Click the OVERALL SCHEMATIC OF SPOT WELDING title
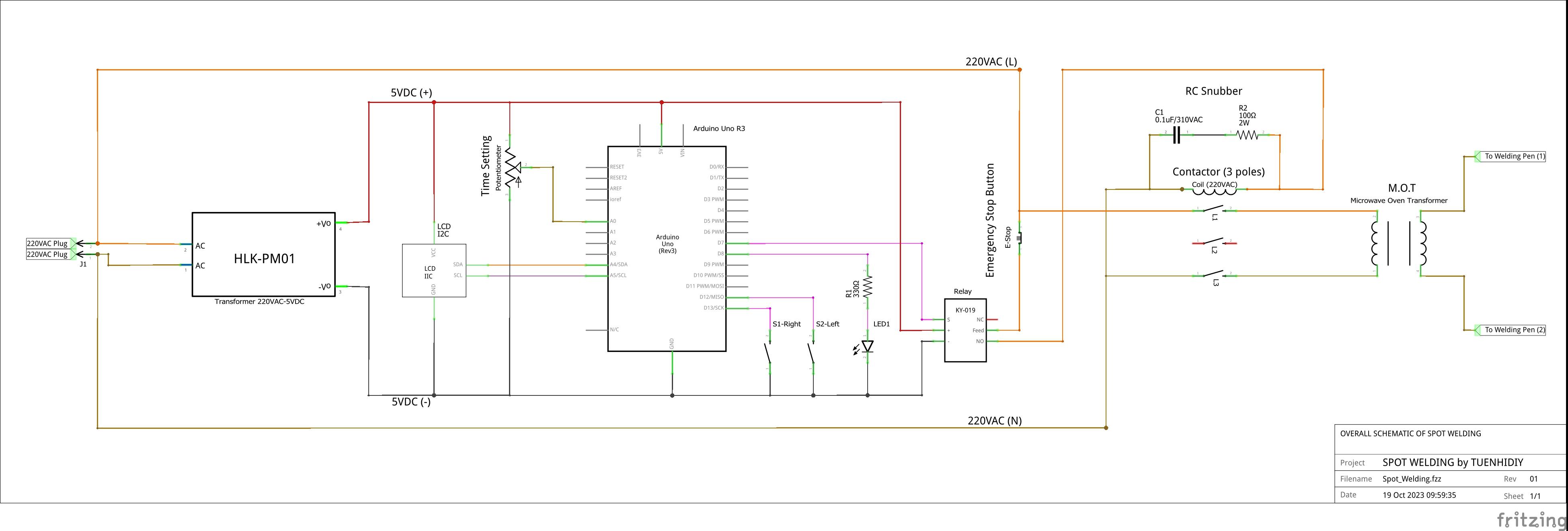This screenshot has height=531, width=1568. 1410,434
